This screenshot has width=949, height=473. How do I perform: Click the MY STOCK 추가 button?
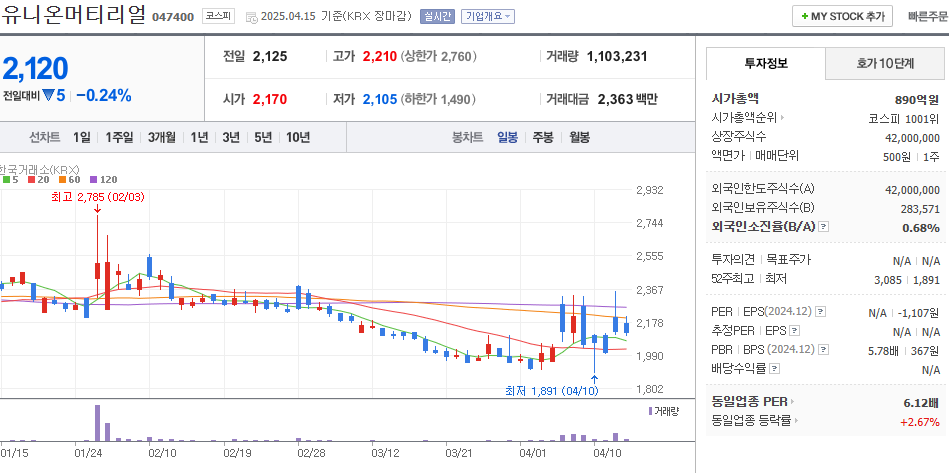pos(842,16)
